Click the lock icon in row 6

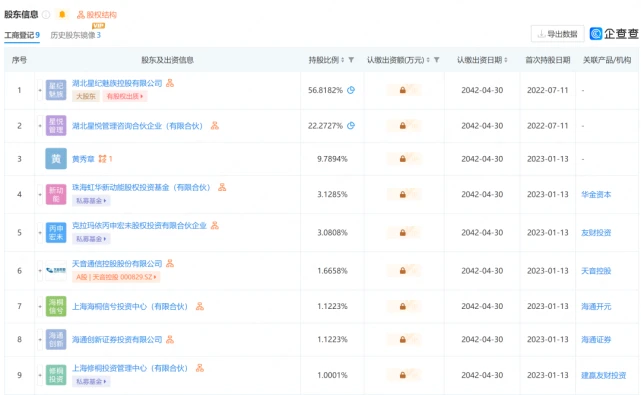[403, 270]
